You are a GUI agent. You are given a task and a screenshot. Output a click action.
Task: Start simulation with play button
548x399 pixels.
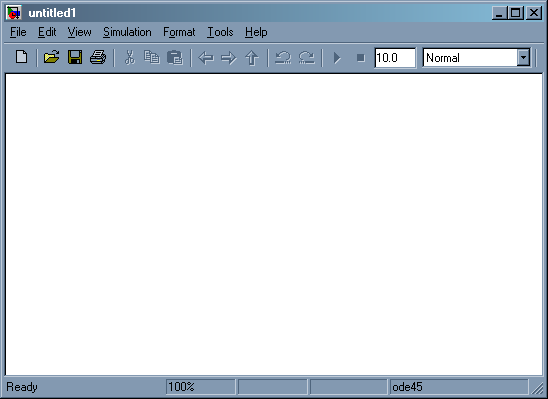tap(337, 58)
